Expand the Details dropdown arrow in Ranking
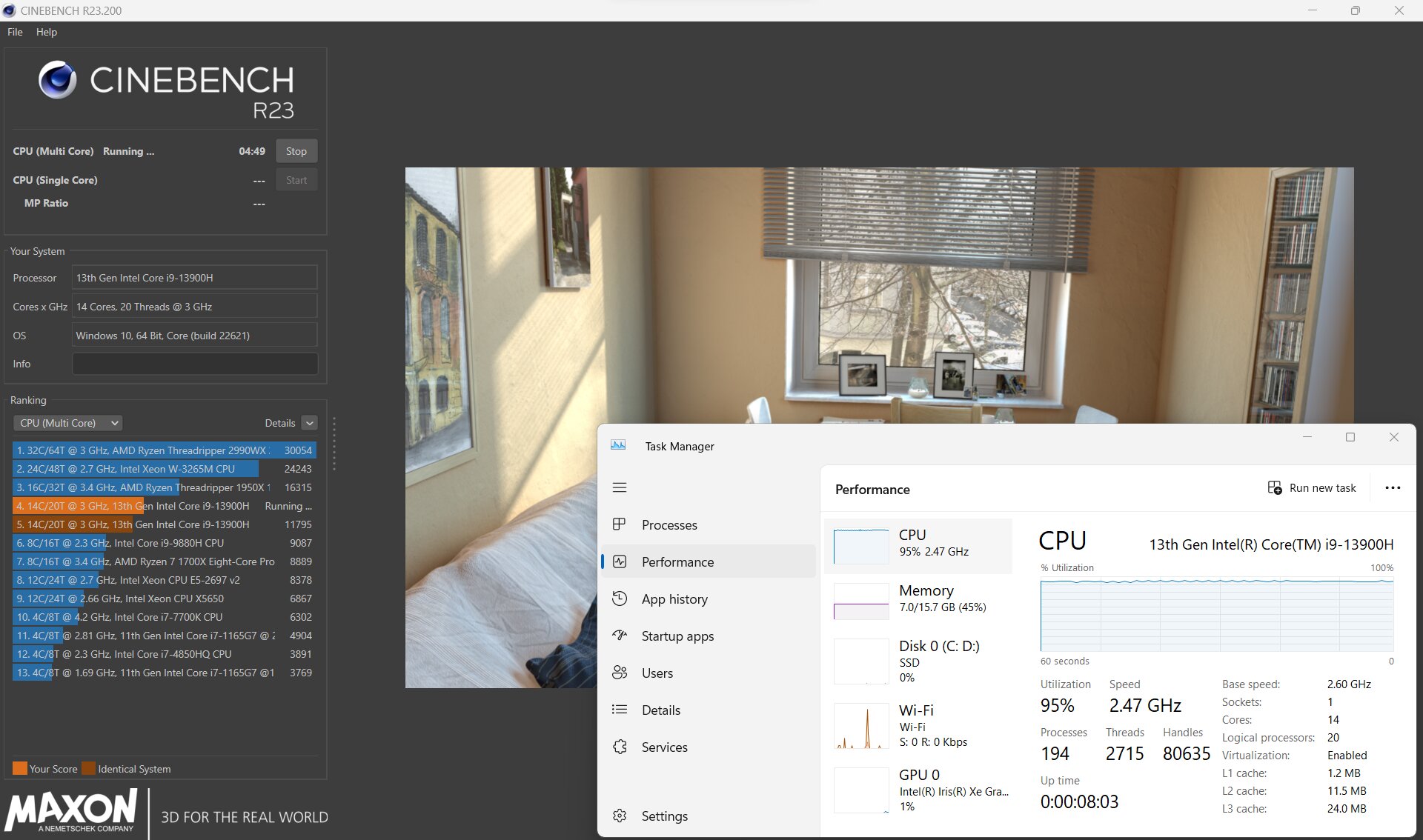The height and width of the screenshot is (840, 1423). 310,423
